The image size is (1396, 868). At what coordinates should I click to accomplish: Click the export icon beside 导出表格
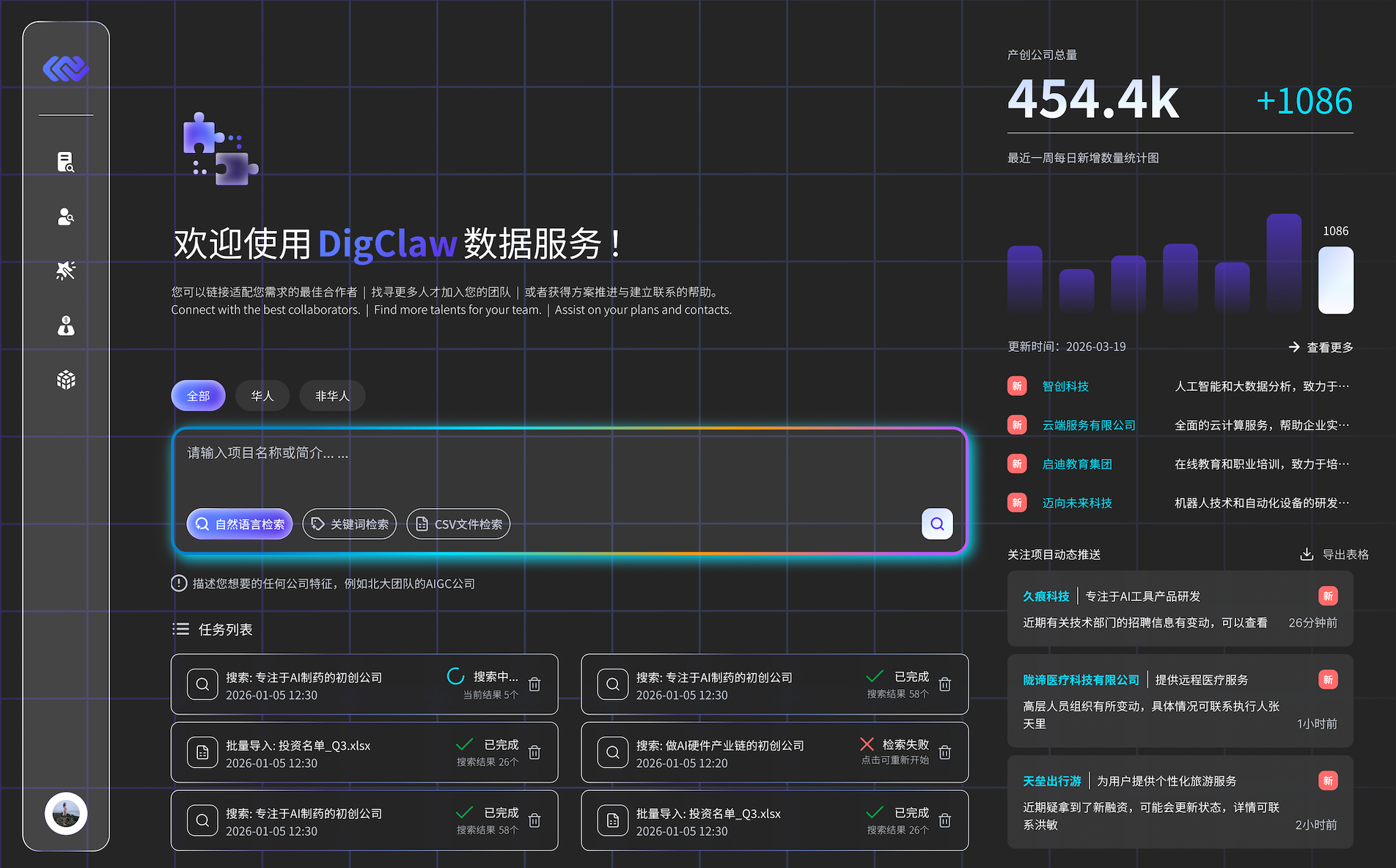pyautogui.click(x=1307, y=554)
